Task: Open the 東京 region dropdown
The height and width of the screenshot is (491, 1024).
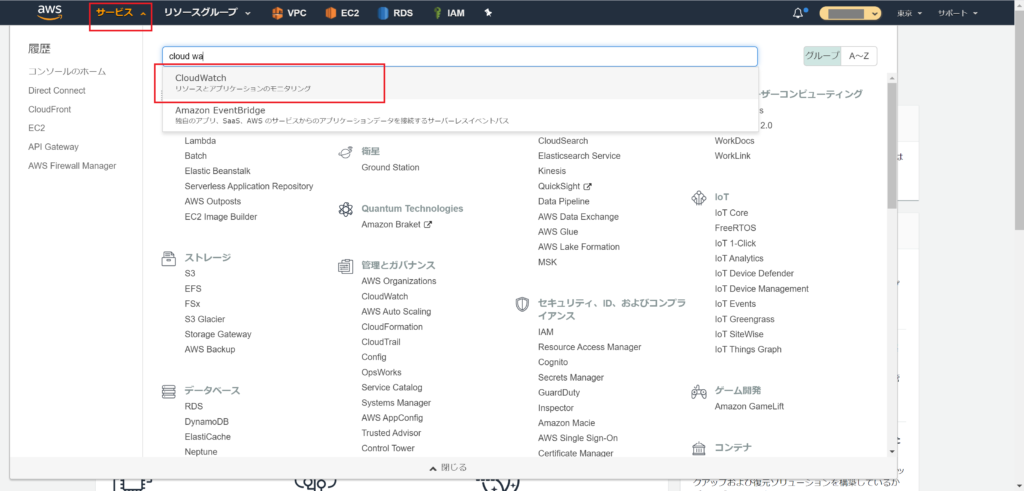Action: click(909, 14)
